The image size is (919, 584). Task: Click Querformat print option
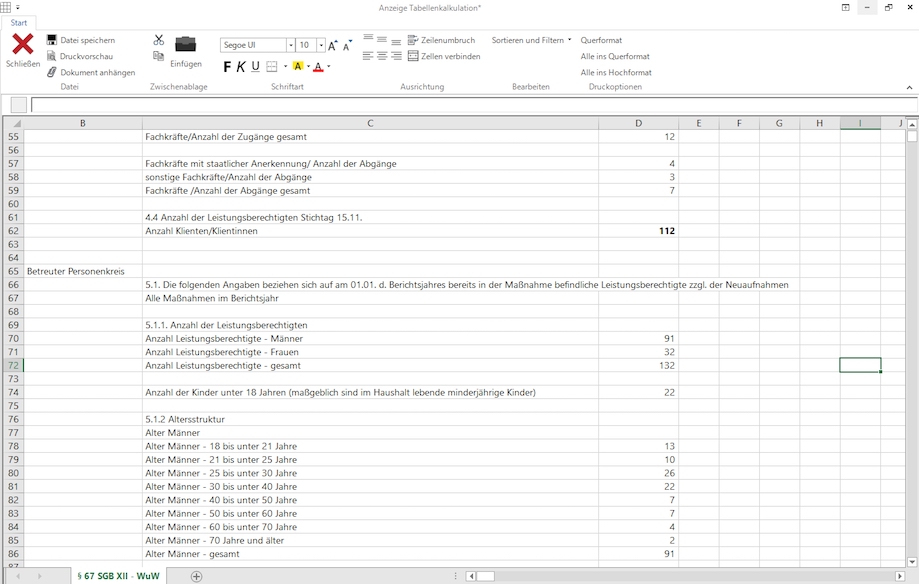pyautogui.click(x=601, y=40)
